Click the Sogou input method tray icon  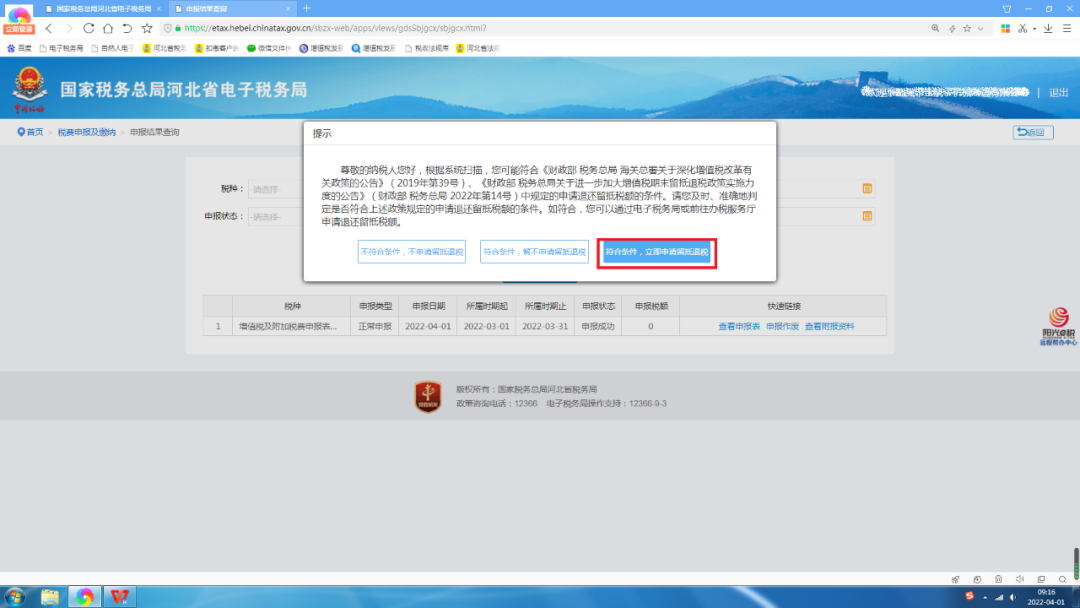969,596
